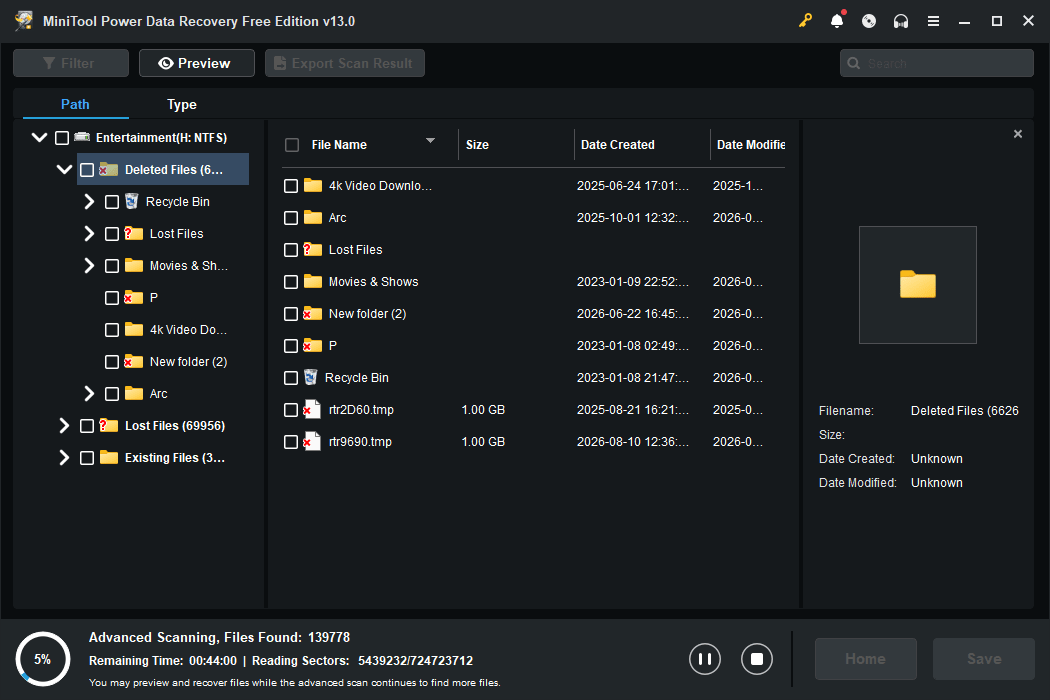Click the 5% scan progress ring
This screenshot has height=700, width=1050.
[x=42, y=659]
